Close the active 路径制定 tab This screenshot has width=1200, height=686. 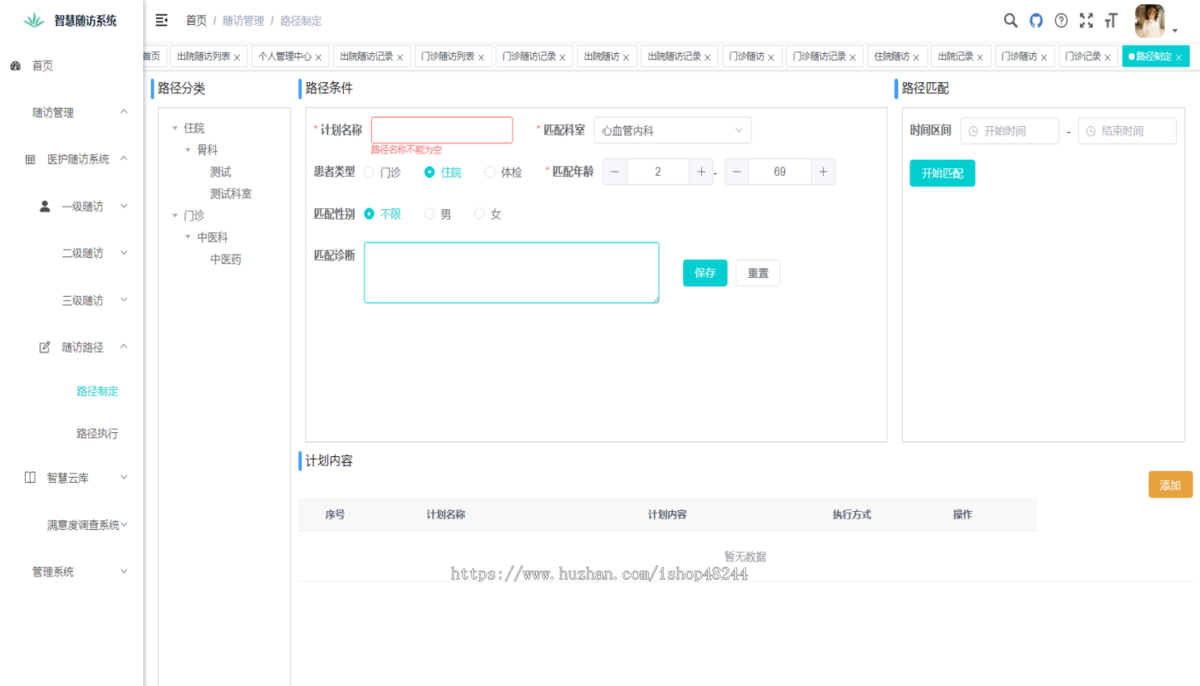click(x=1178, y=57)
